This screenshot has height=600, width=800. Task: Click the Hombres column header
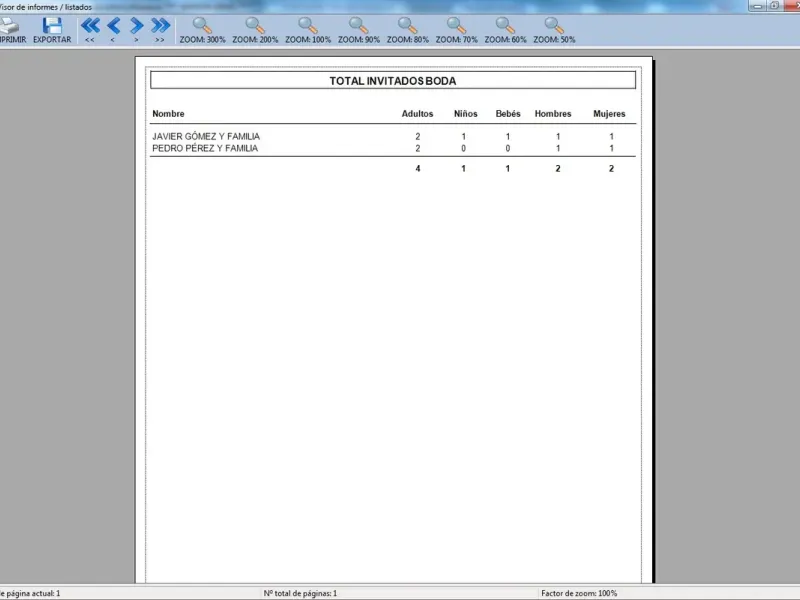(553, 114)
